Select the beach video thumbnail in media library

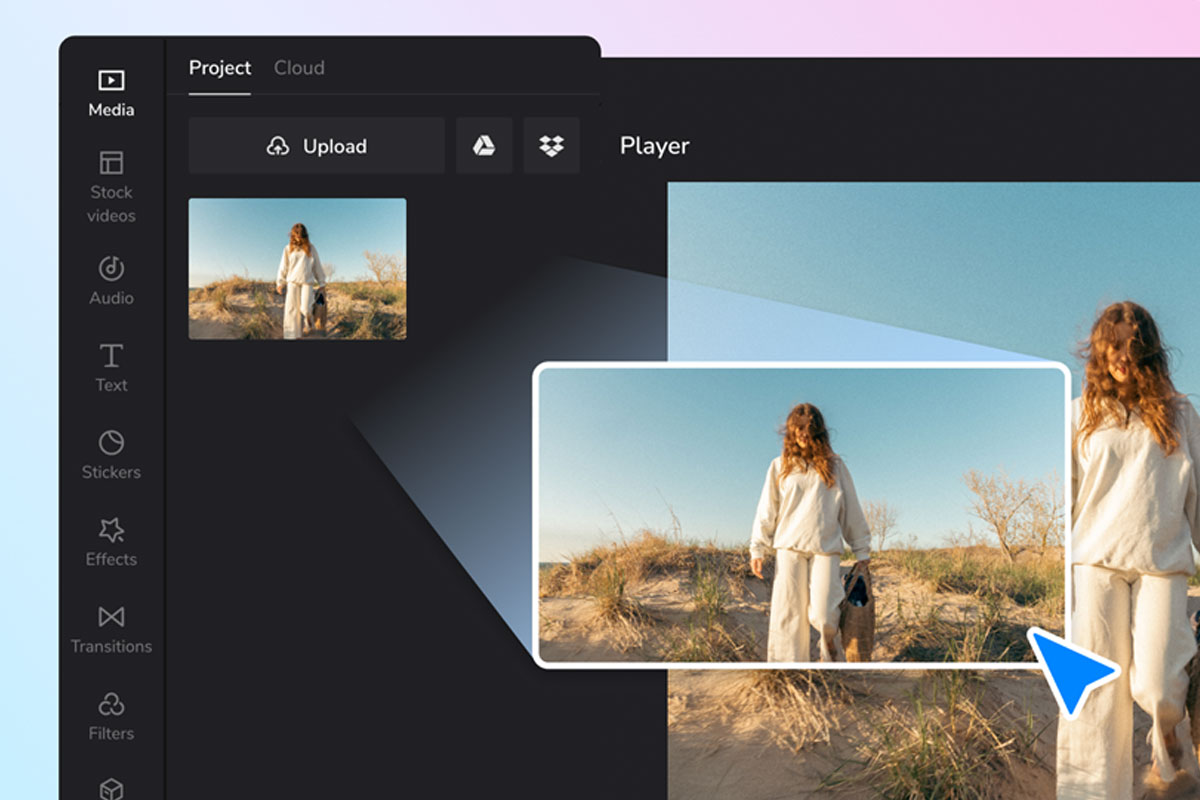click(298, 269)
